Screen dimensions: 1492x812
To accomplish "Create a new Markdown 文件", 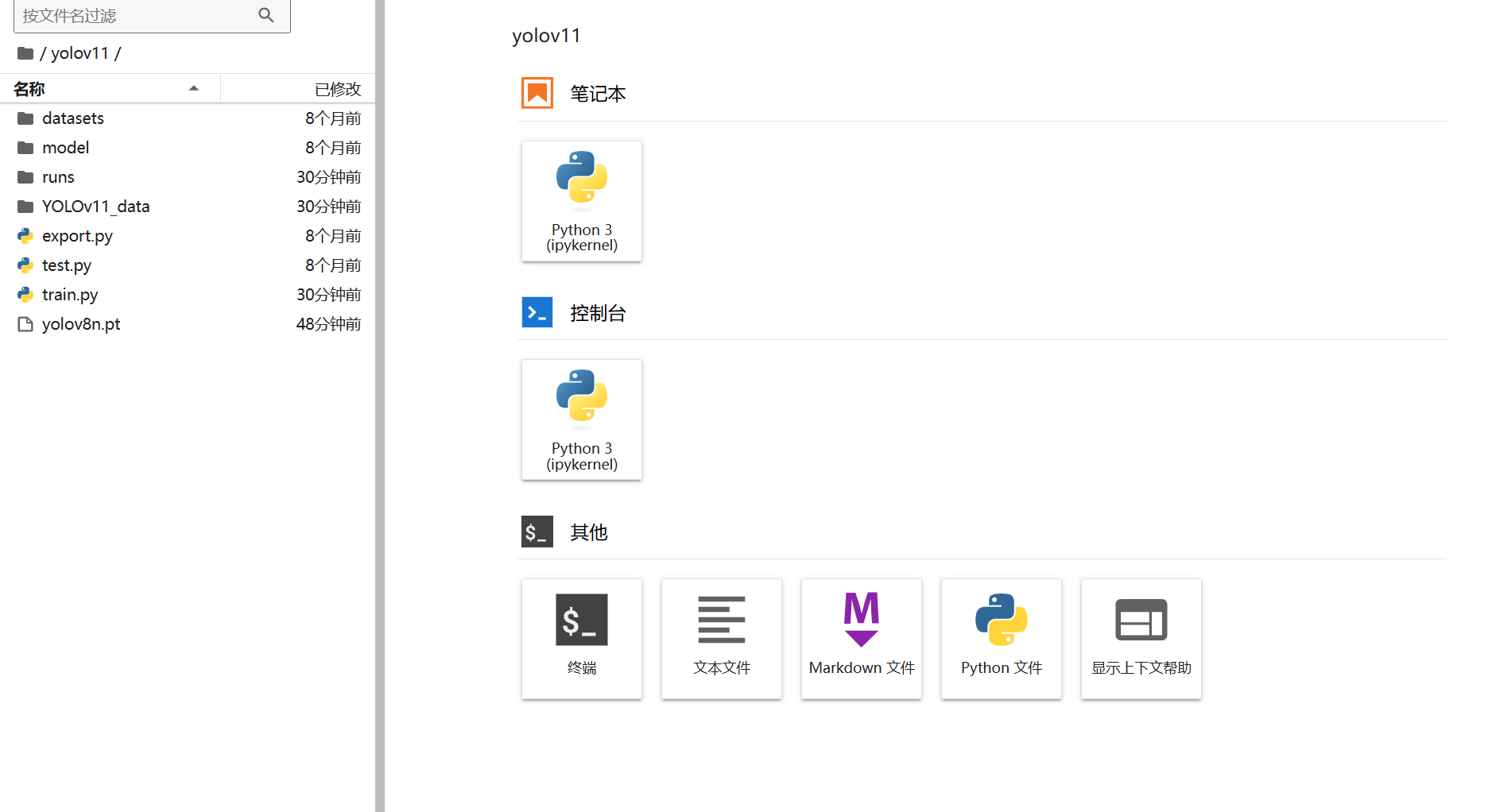I will coord(862,639).
